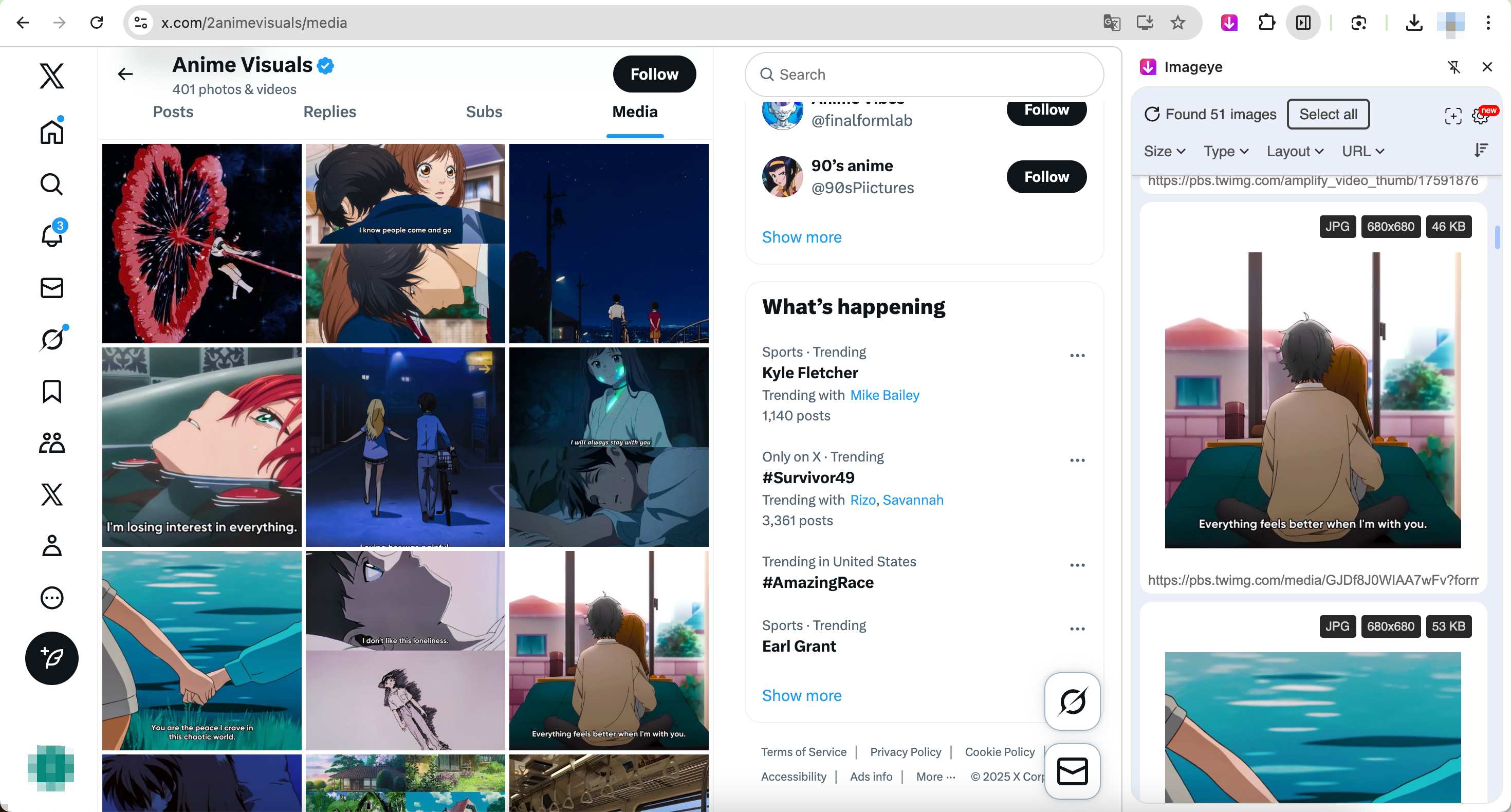Viewport: 1511px width, 812px height.
Task: Bookmark this page with star icon
Action: [1178, 23]
